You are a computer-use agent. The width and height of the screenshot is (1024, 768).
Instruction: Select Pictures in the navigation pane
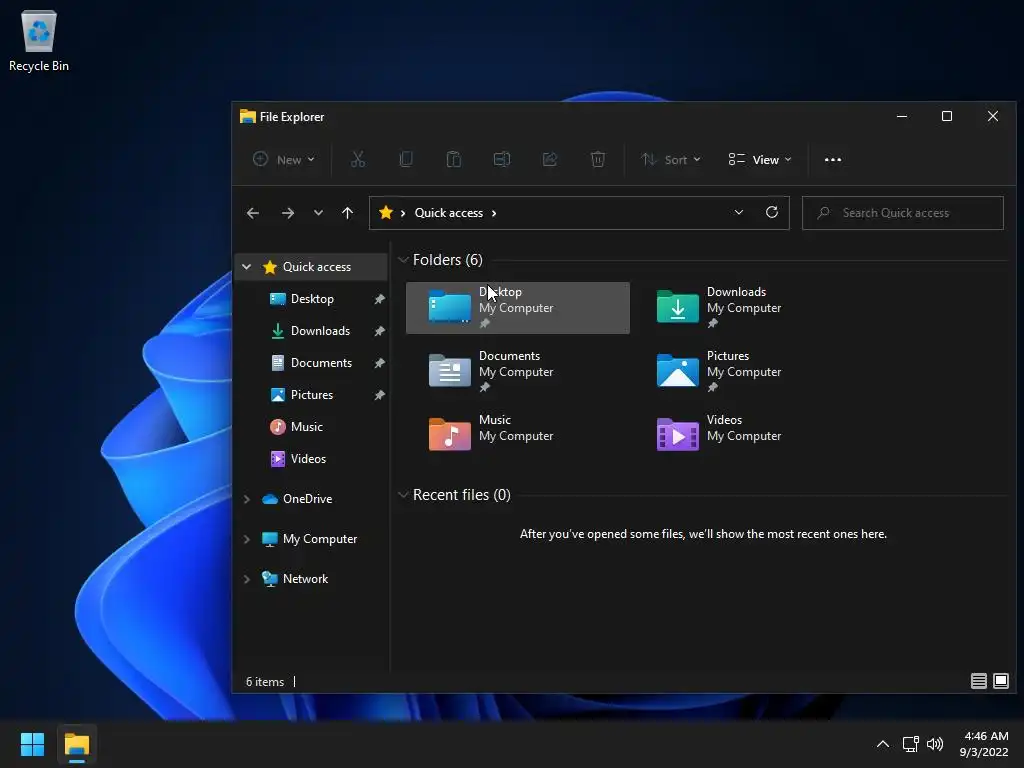pyautogui.click(x=312, y=394)
